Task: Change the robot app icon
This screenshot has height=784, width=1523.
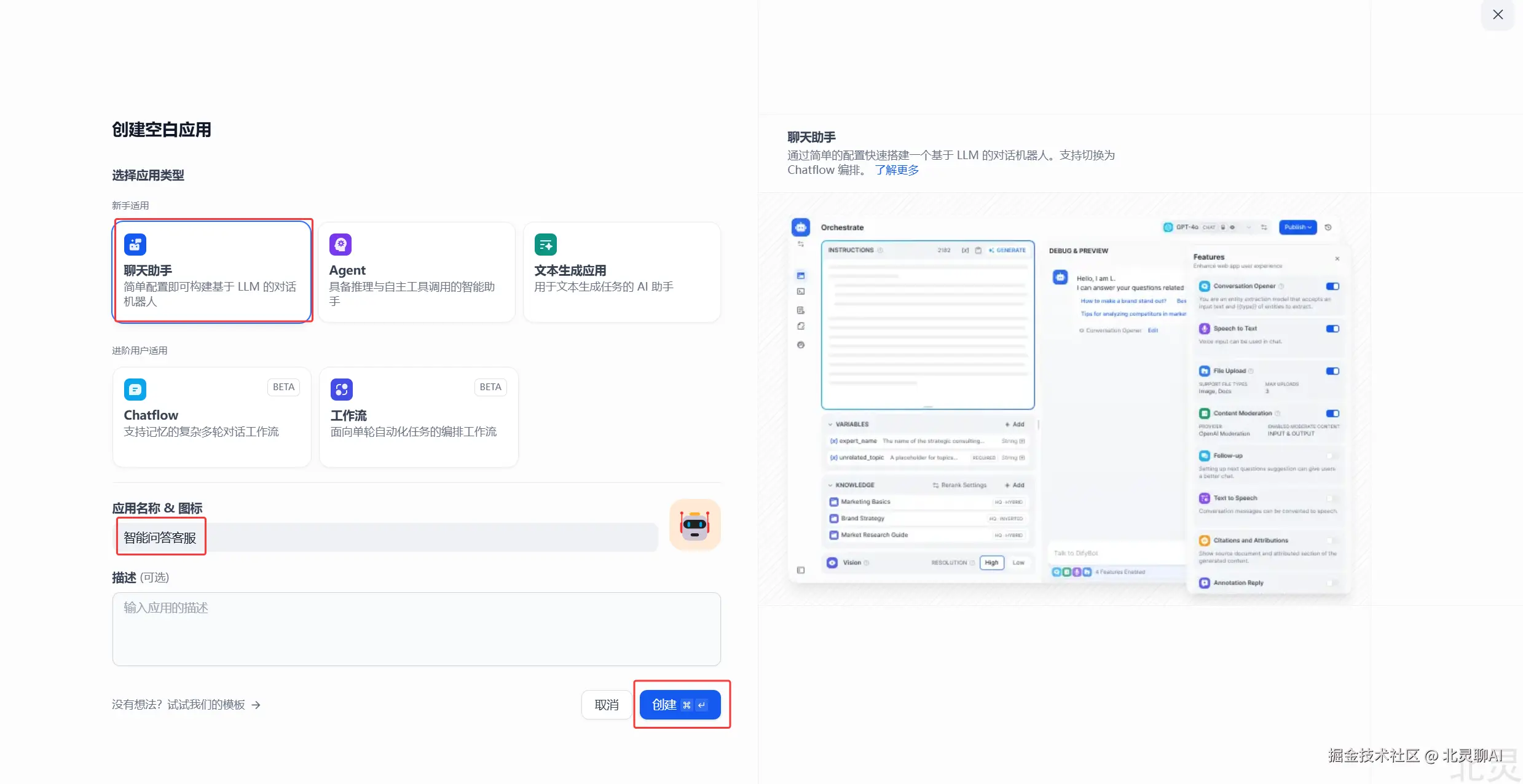Action: [x=695, y=525]
